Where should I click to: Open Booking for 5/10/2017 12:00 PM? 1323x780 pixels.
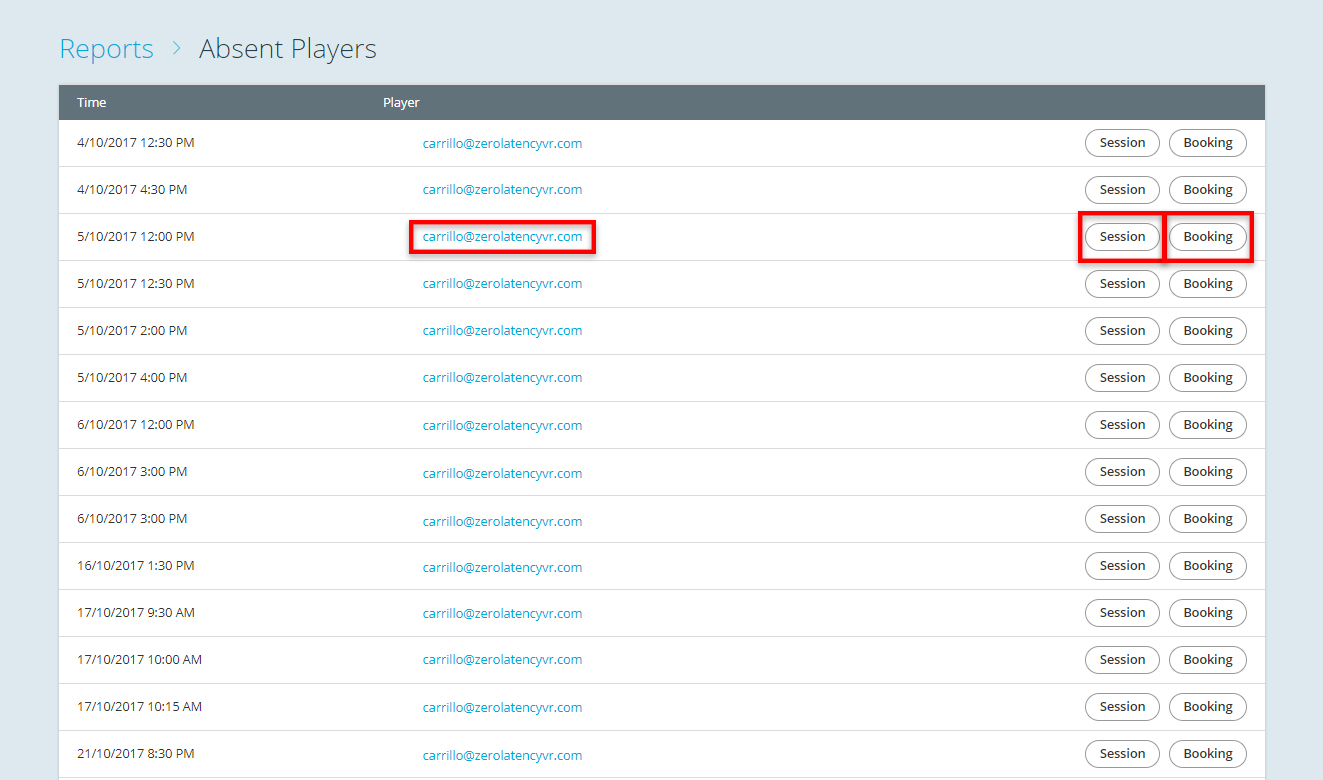click(x=1208, y=237)
